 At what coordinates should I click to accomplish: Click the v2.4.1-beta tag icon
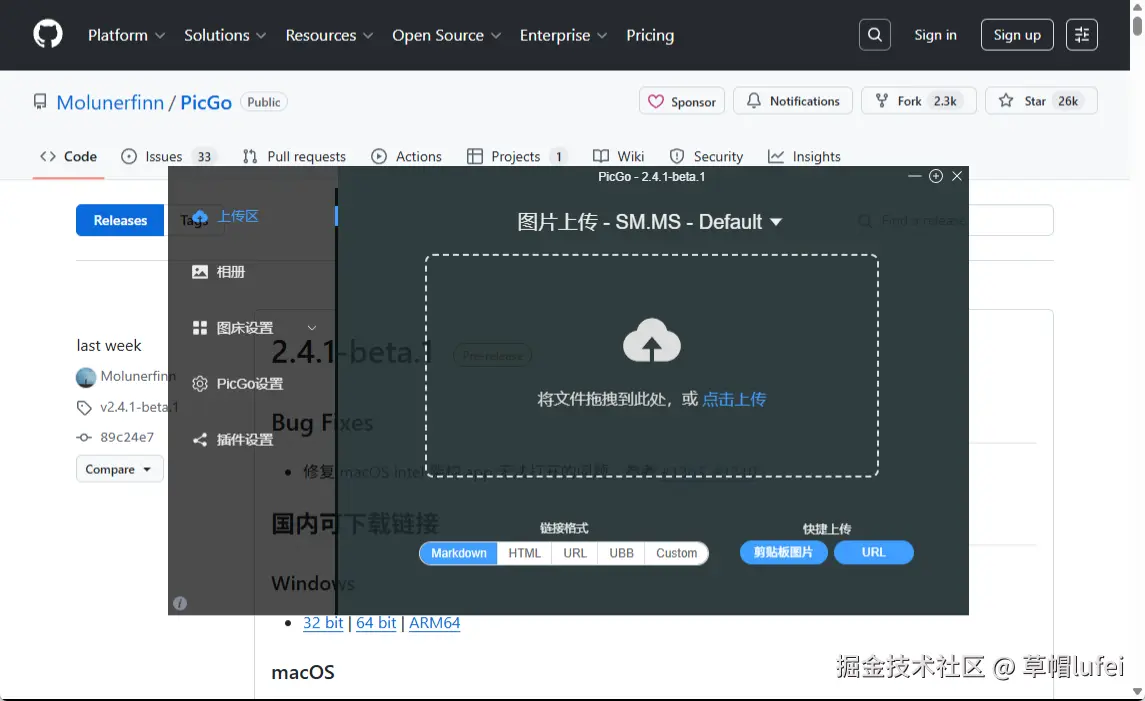[84, 407]
